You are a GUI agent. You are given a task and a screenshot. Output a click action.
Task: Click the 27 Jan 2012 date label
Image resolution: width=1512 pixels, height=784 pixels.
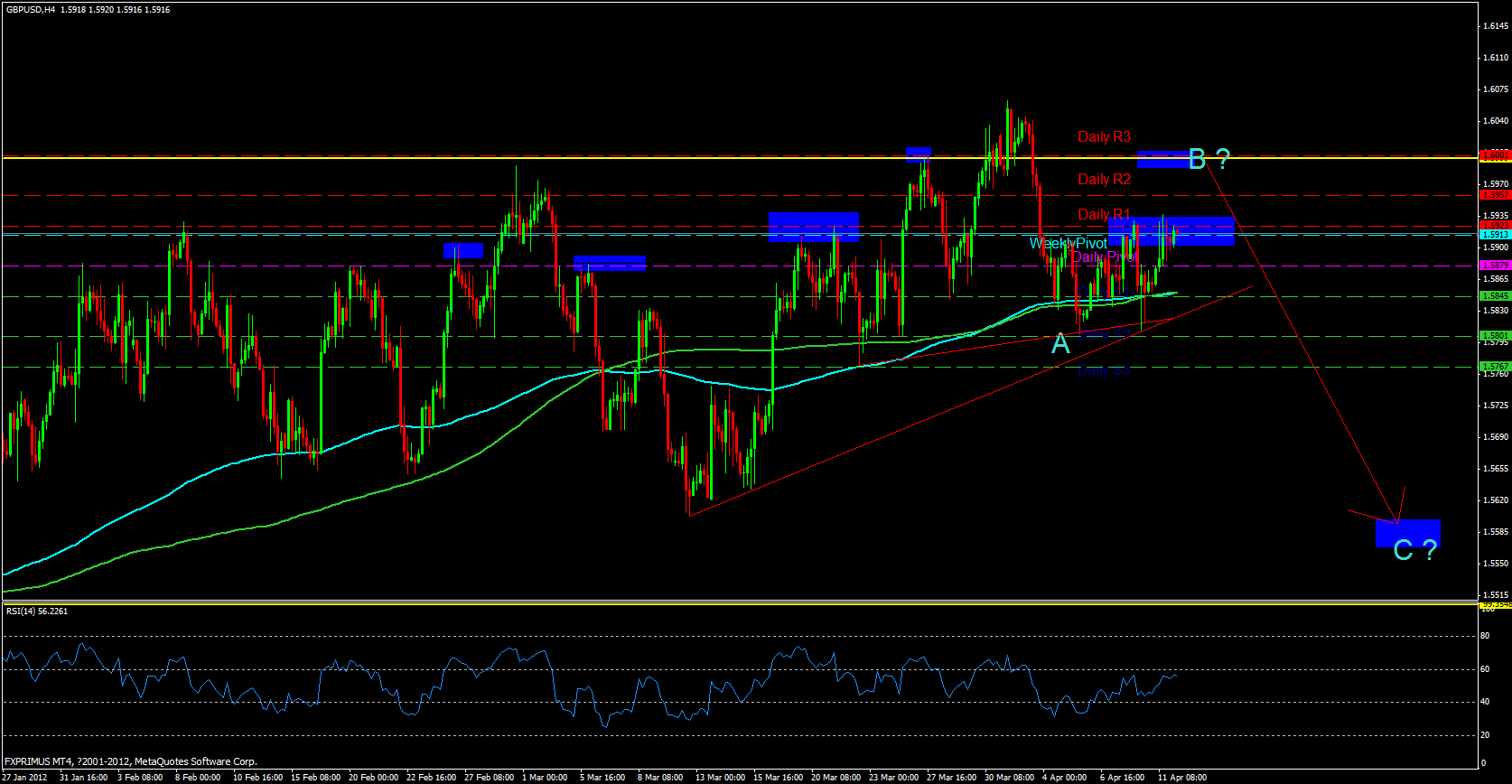[25, 778]
